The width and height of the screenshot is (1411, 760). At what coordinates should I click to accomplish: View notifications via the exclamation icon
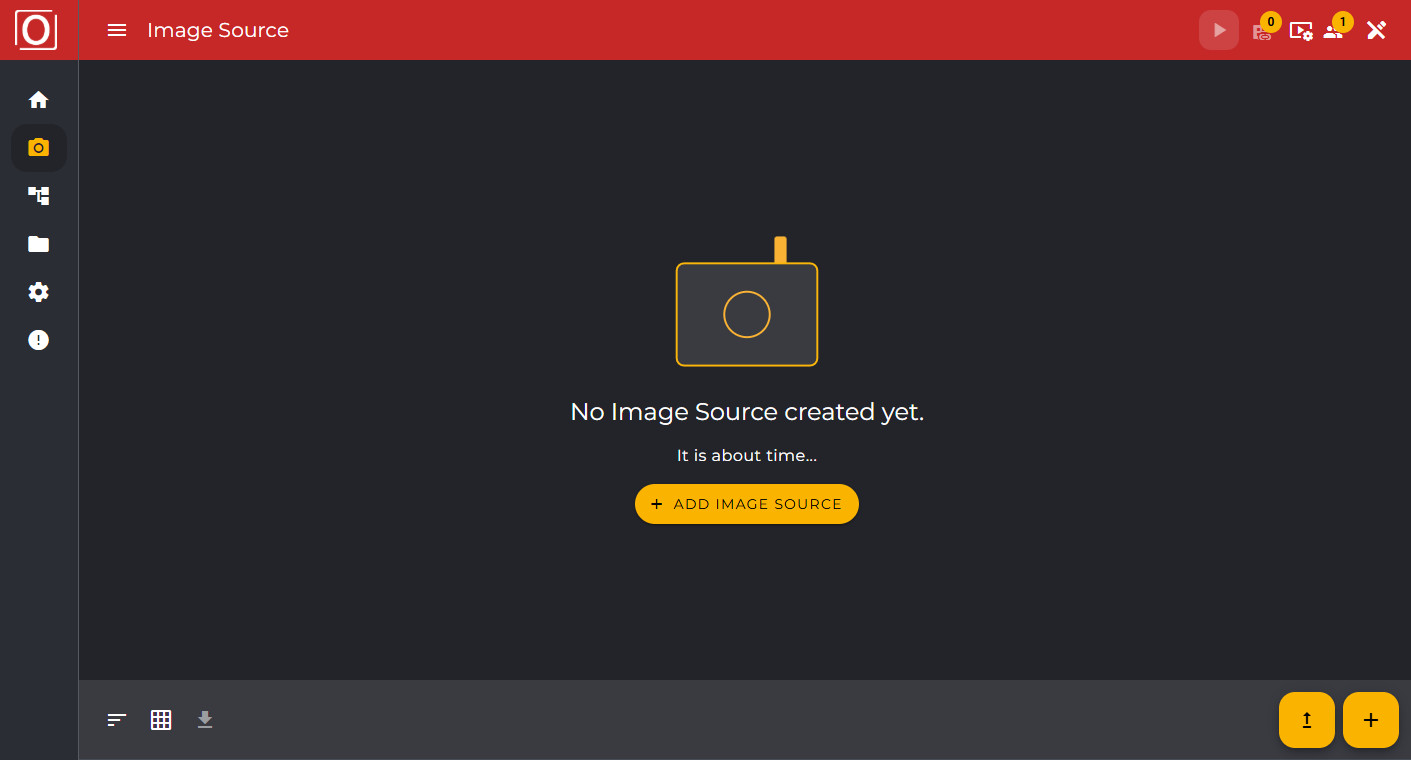click(38, 339)
